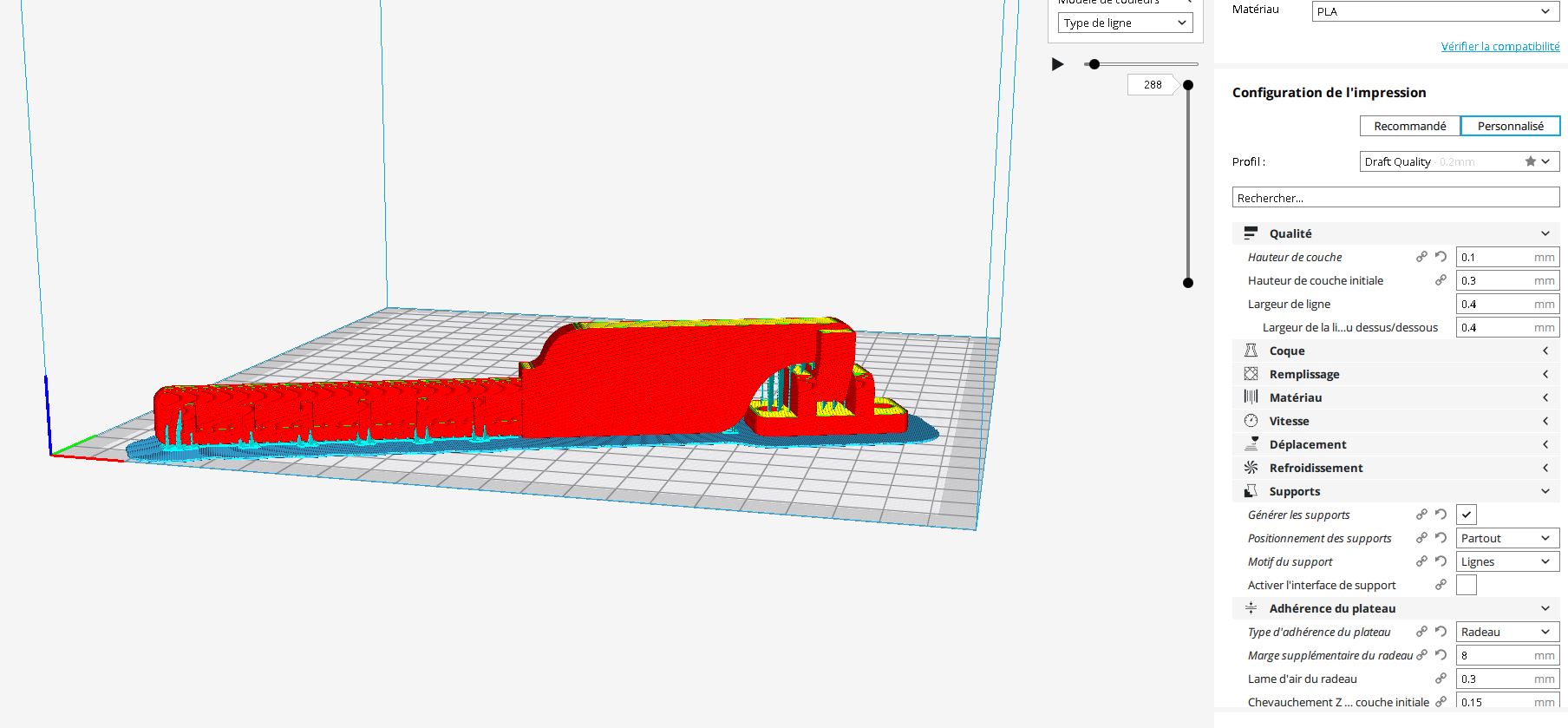Switch to Personnalisé mode
The width and height of the screenshot is (1568, 728).
[x=1511, y=126]
